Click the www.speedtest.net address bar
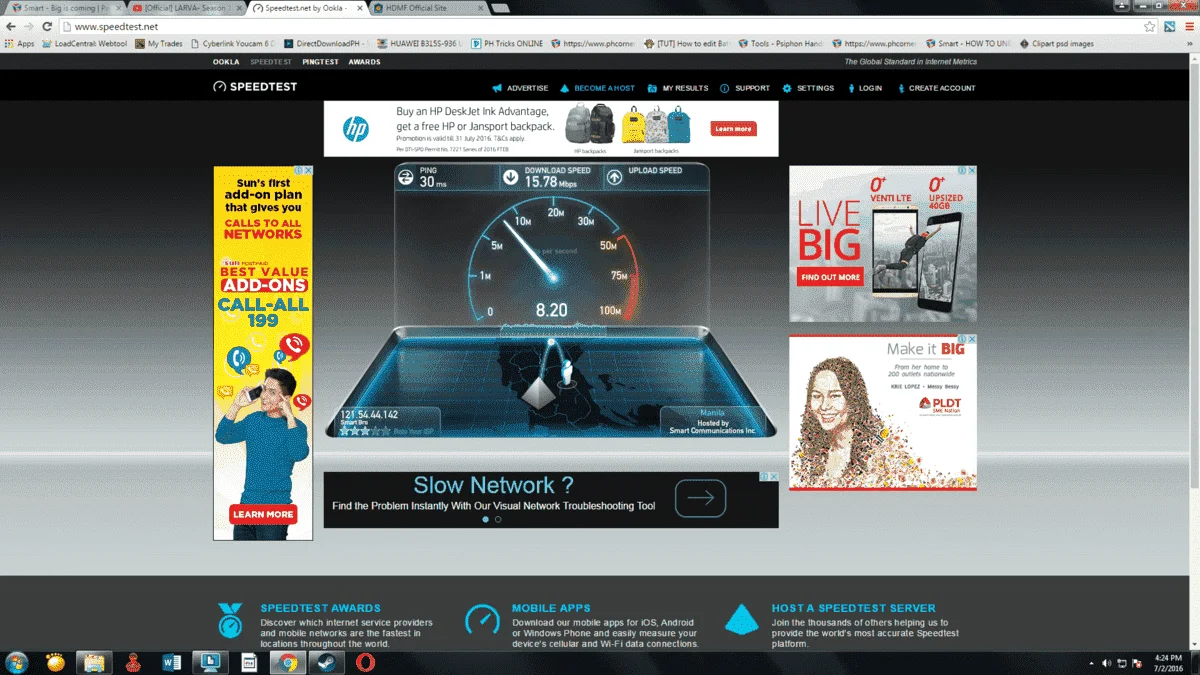The height and width of the screenshot is (675, 1200). (x=600, y=26)
